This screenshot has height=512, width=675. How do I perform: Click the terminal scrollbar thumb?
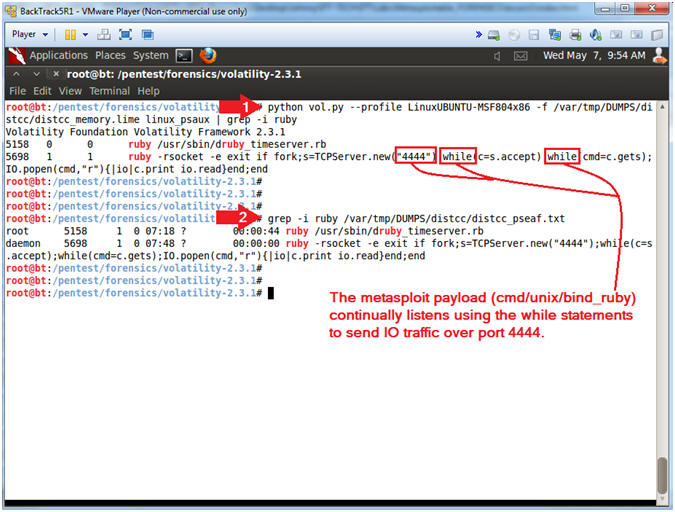tap(663, 475)
